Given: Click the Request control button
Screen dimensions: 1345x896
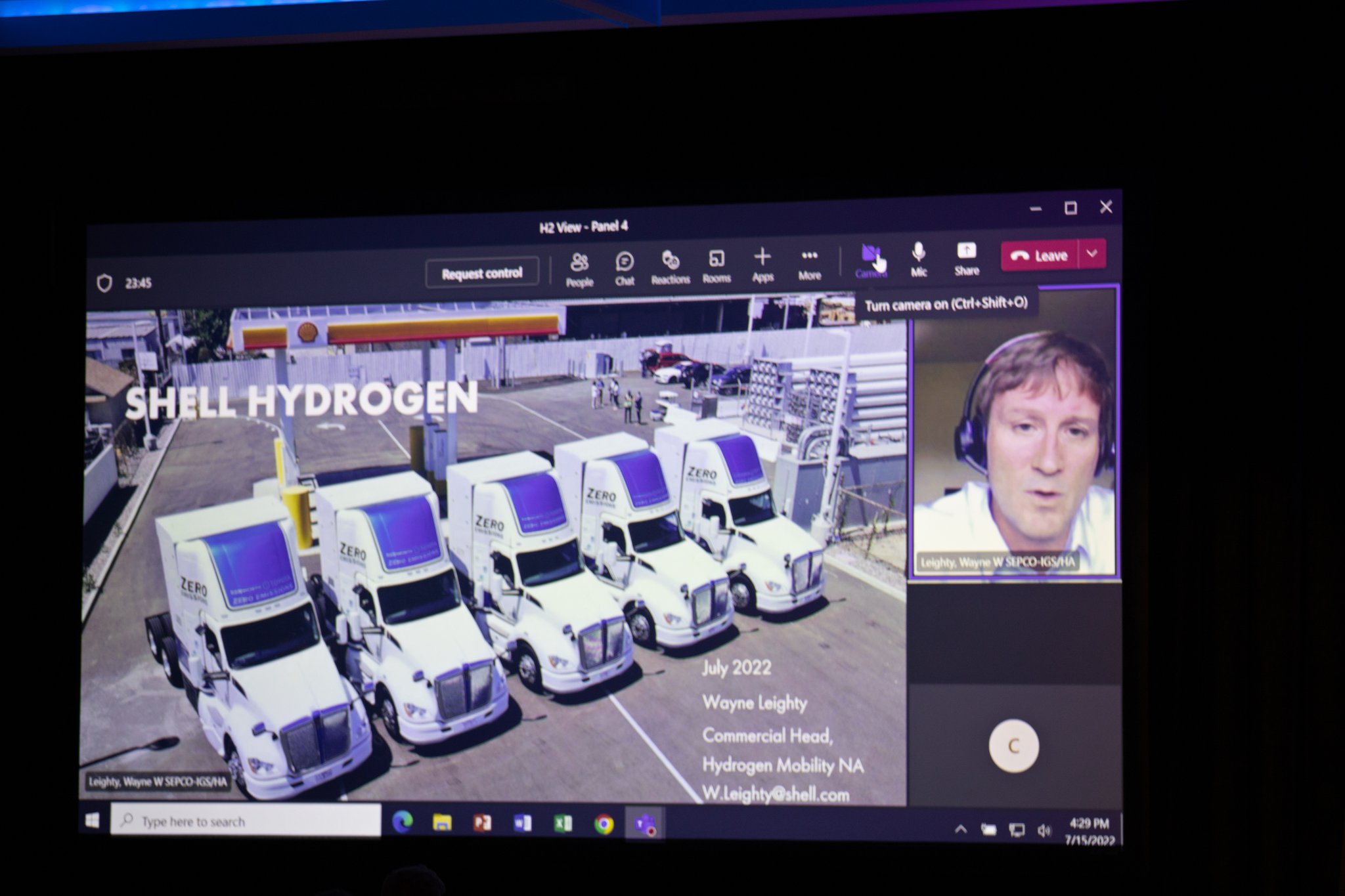Looking at the screenshot, I should [482, 273].
